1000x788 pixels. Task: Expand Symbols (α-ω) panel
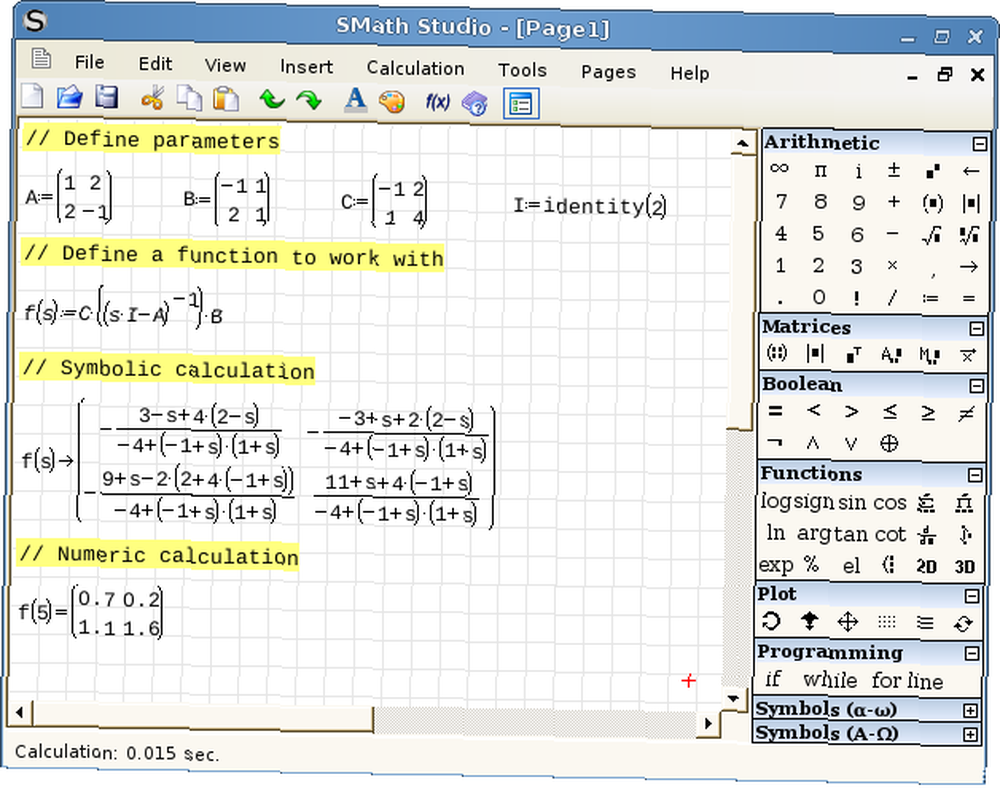pos(970,710)
